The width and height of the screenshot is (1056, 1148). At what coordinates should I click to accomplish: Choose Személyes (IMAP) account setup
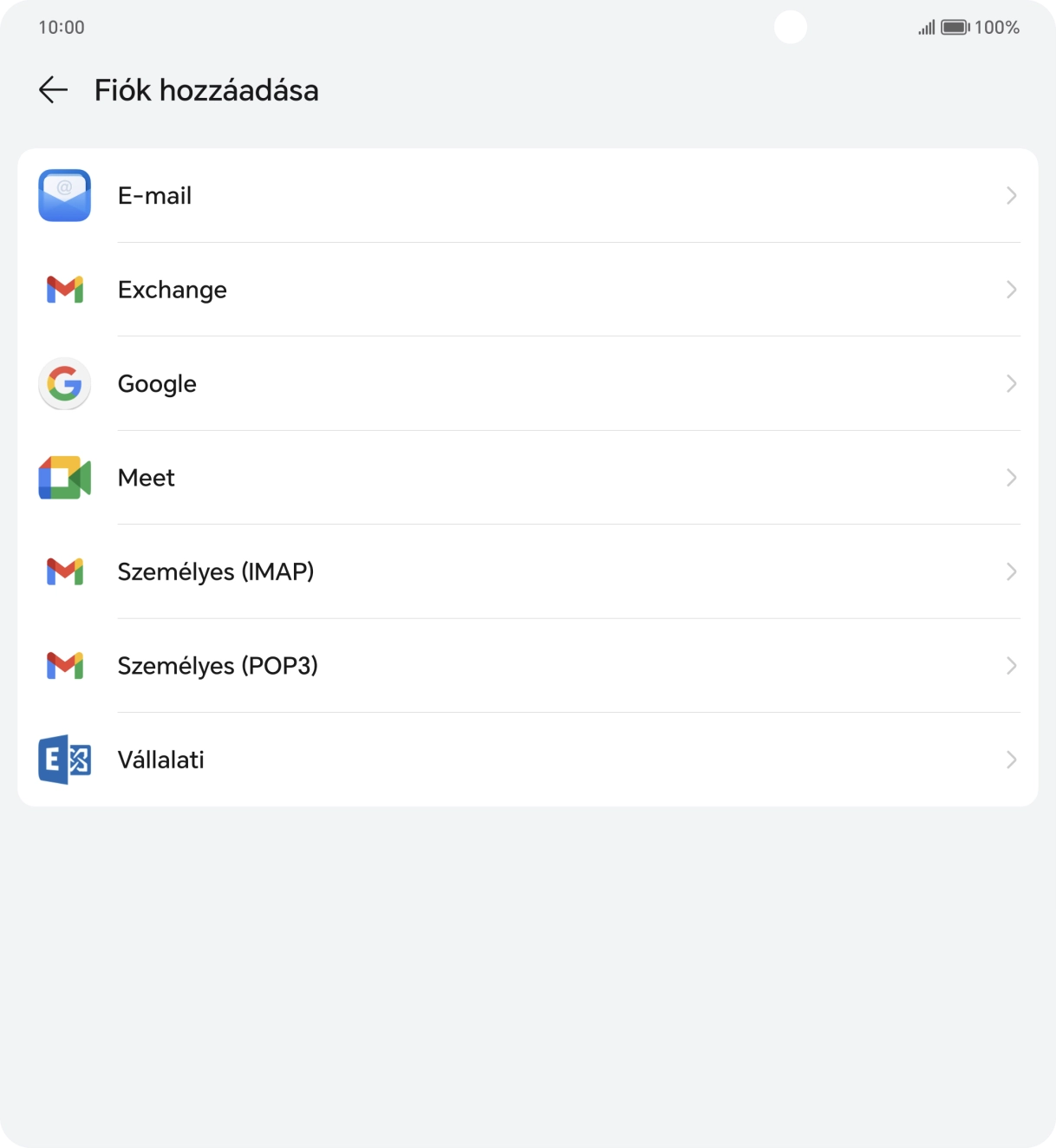tap(216, 571)
